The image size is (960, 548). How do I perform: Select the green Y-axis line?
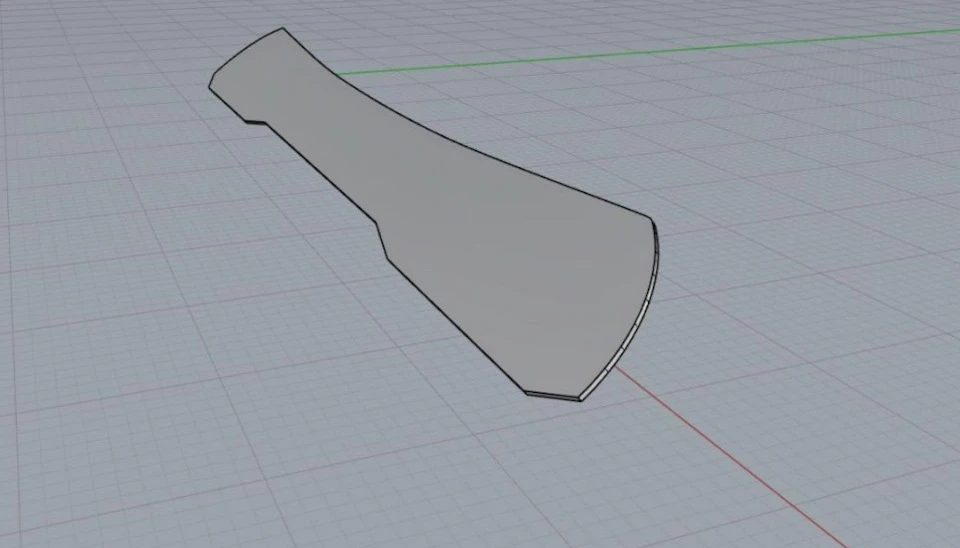click(648, 51)
